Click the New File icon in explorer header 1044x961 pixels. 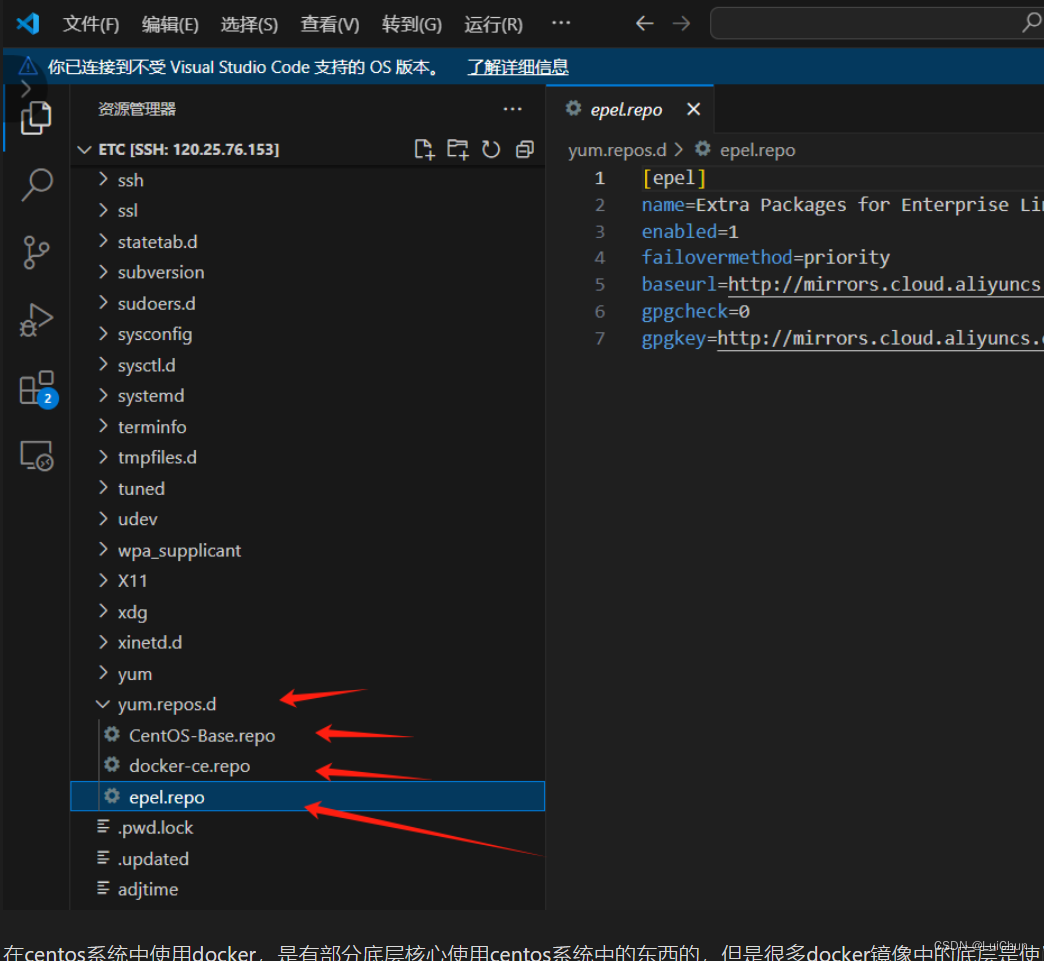pyautogui.click(x=424, y=149)
